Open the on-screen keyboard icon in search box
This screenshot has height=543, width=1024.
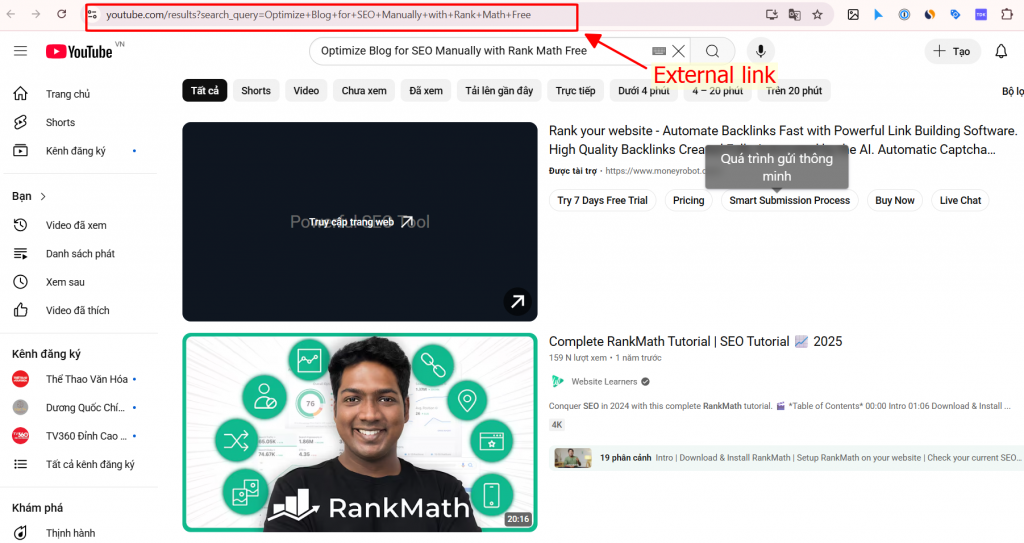pyautogui.click(x=659, y=51)
